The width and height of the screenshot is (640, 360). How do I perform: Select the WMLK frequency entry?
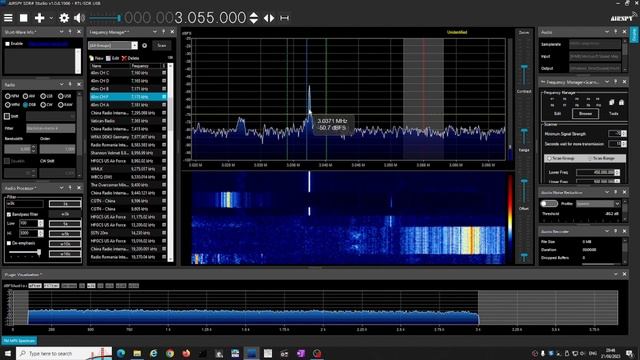point(128,169)
